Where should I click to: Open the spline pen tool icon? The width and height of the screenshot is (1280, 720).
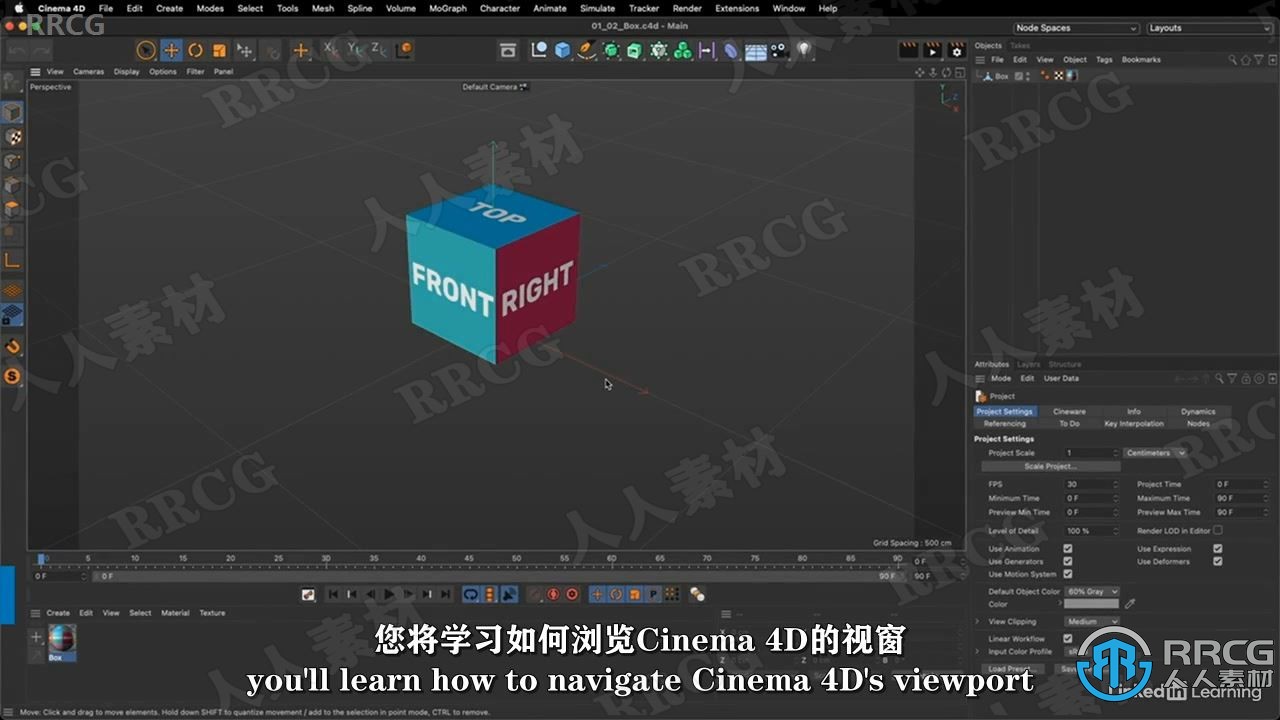coord(587,50)
